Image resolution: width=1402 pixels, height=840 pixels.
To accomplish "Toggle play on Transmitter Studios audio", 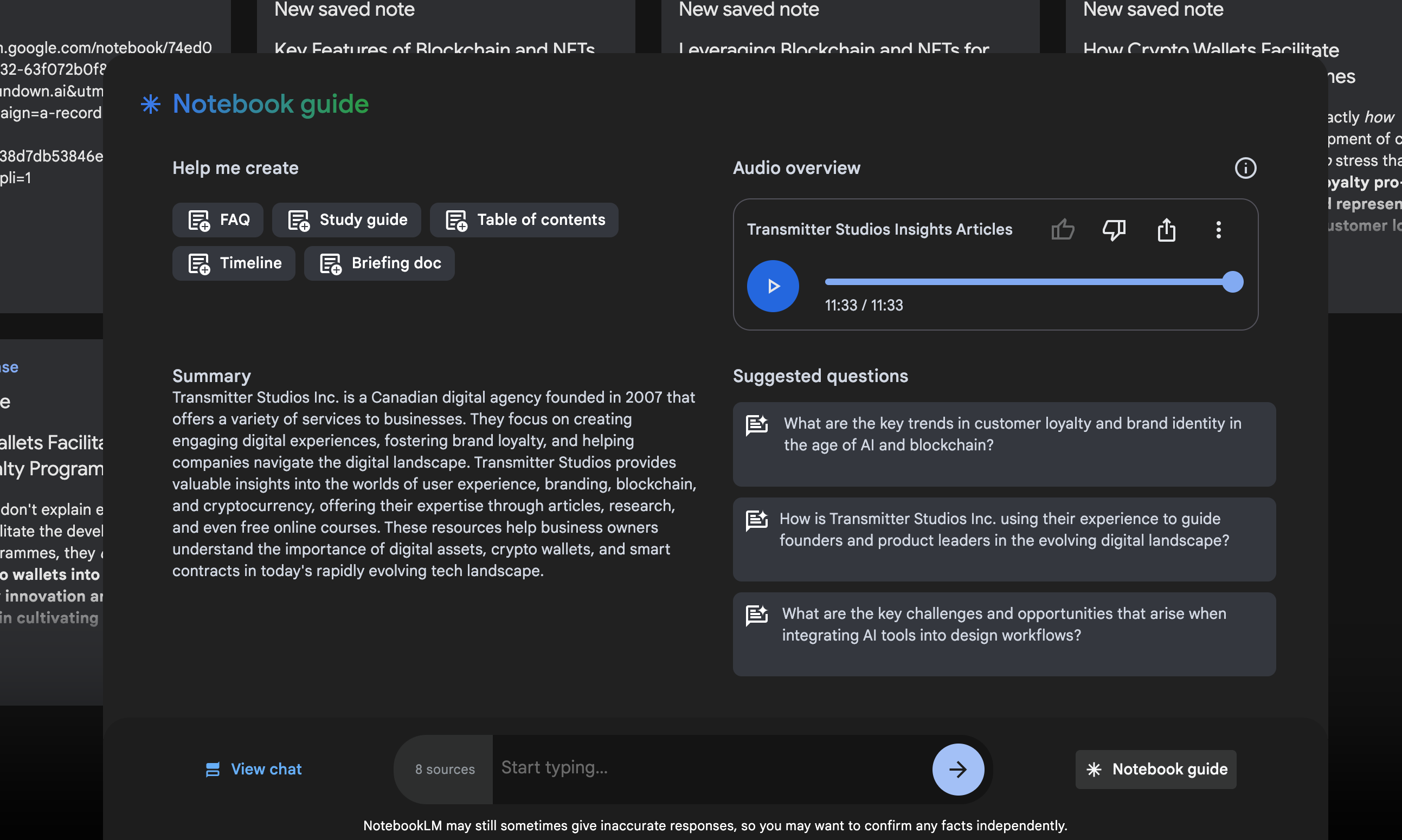I will (x=773, y=286).
